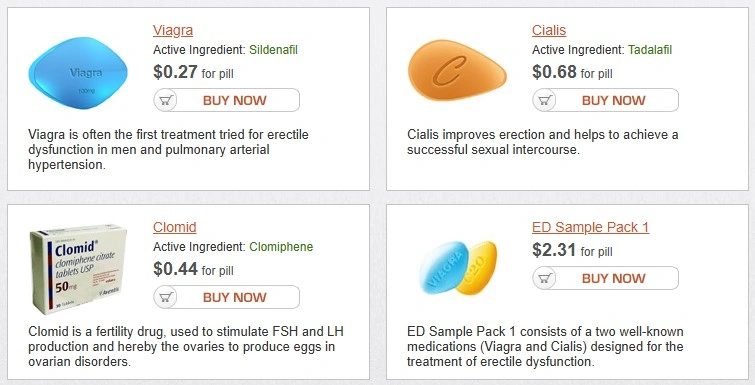755x385 pixels.
Task: Open the Clomid product title link
Action: (x=175, y=227)
